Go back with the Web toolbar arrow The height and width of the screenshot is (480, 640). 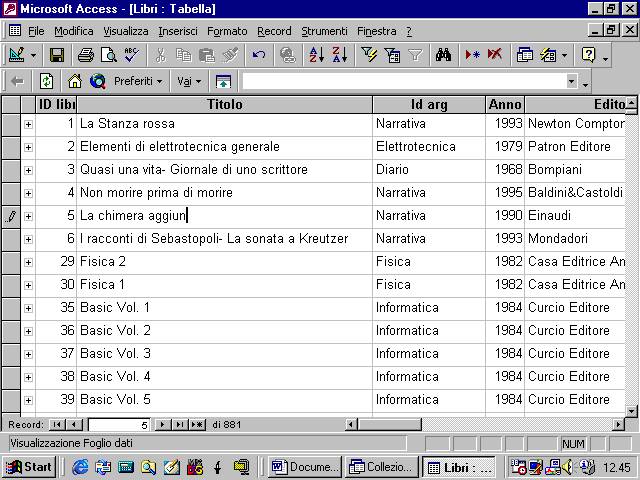click(17, 81)
